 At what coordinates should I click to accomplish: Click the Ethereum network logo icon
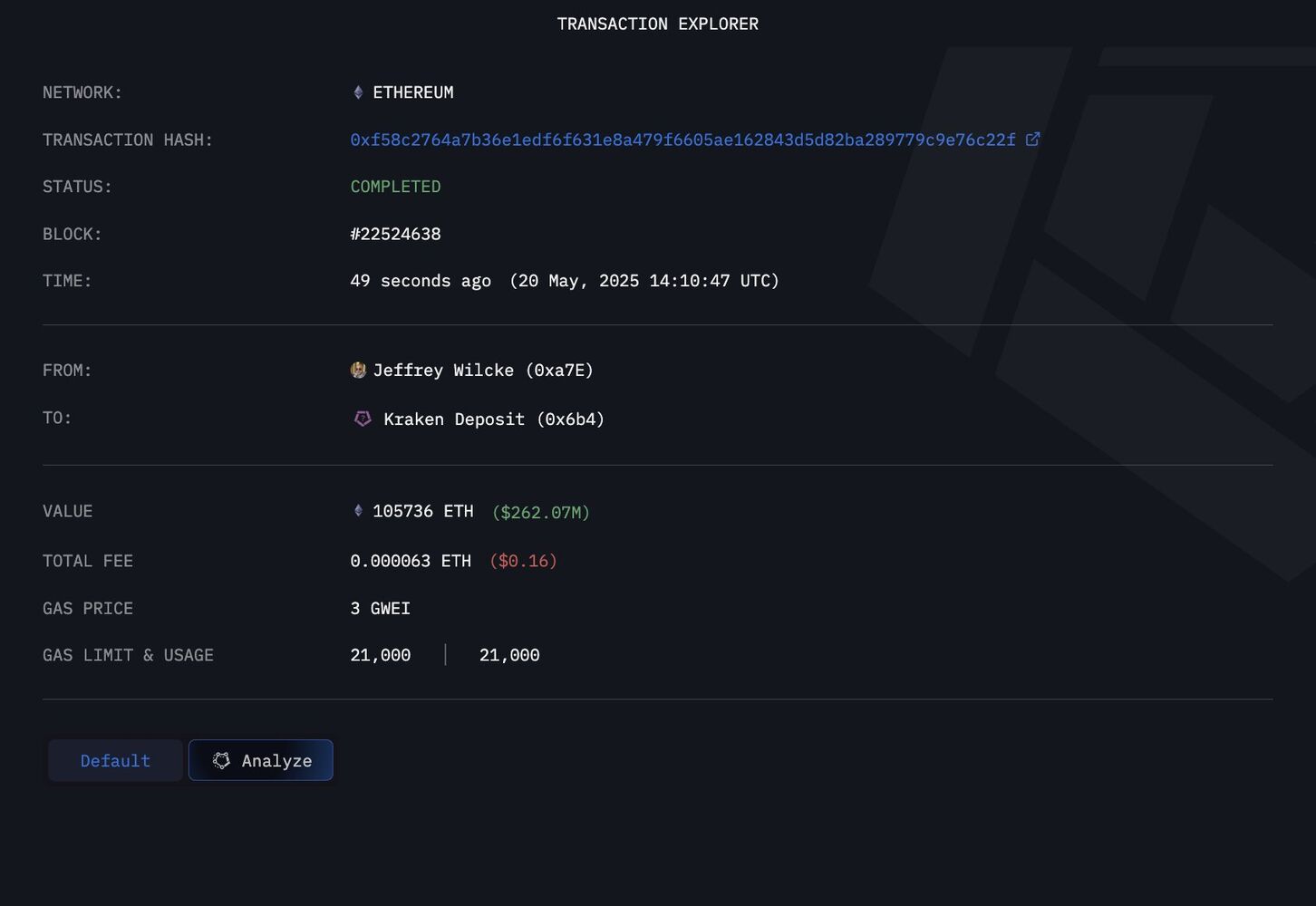pyautogui.click(x=358, y=92)
